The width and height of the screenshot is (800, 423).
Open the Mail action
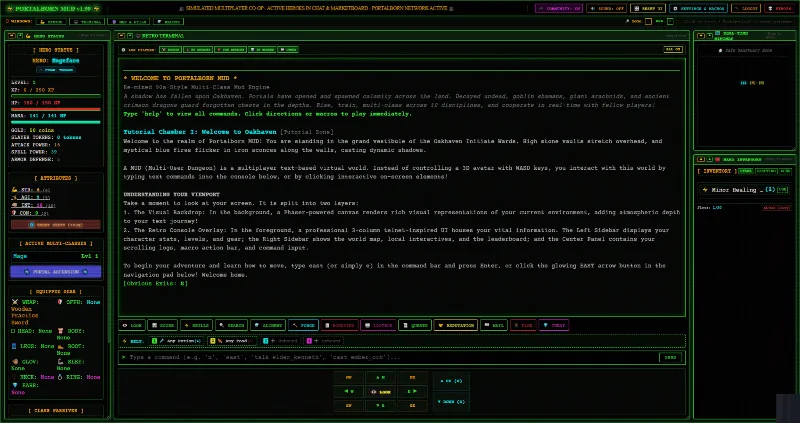pos(494,325)
